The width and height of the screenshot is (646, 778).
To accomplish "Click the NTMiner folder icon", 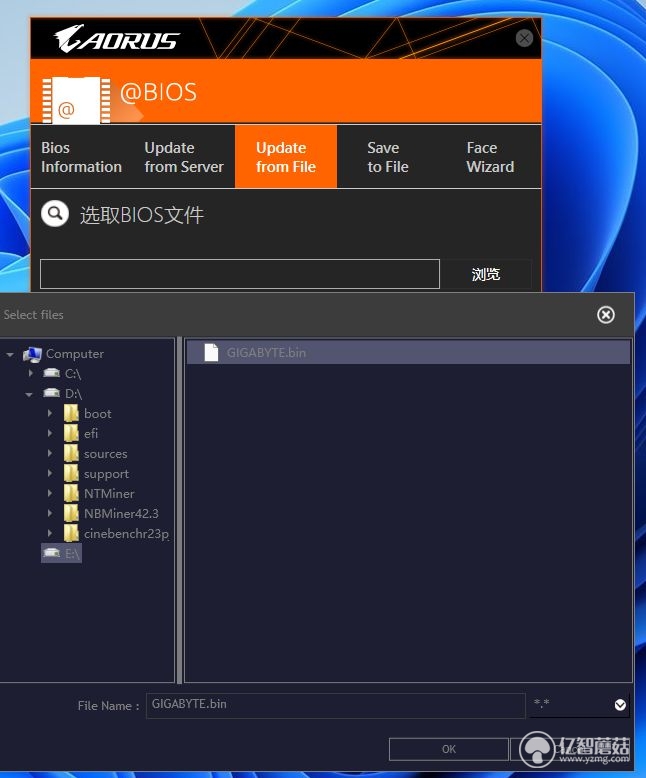I will (x=71, y=493).
